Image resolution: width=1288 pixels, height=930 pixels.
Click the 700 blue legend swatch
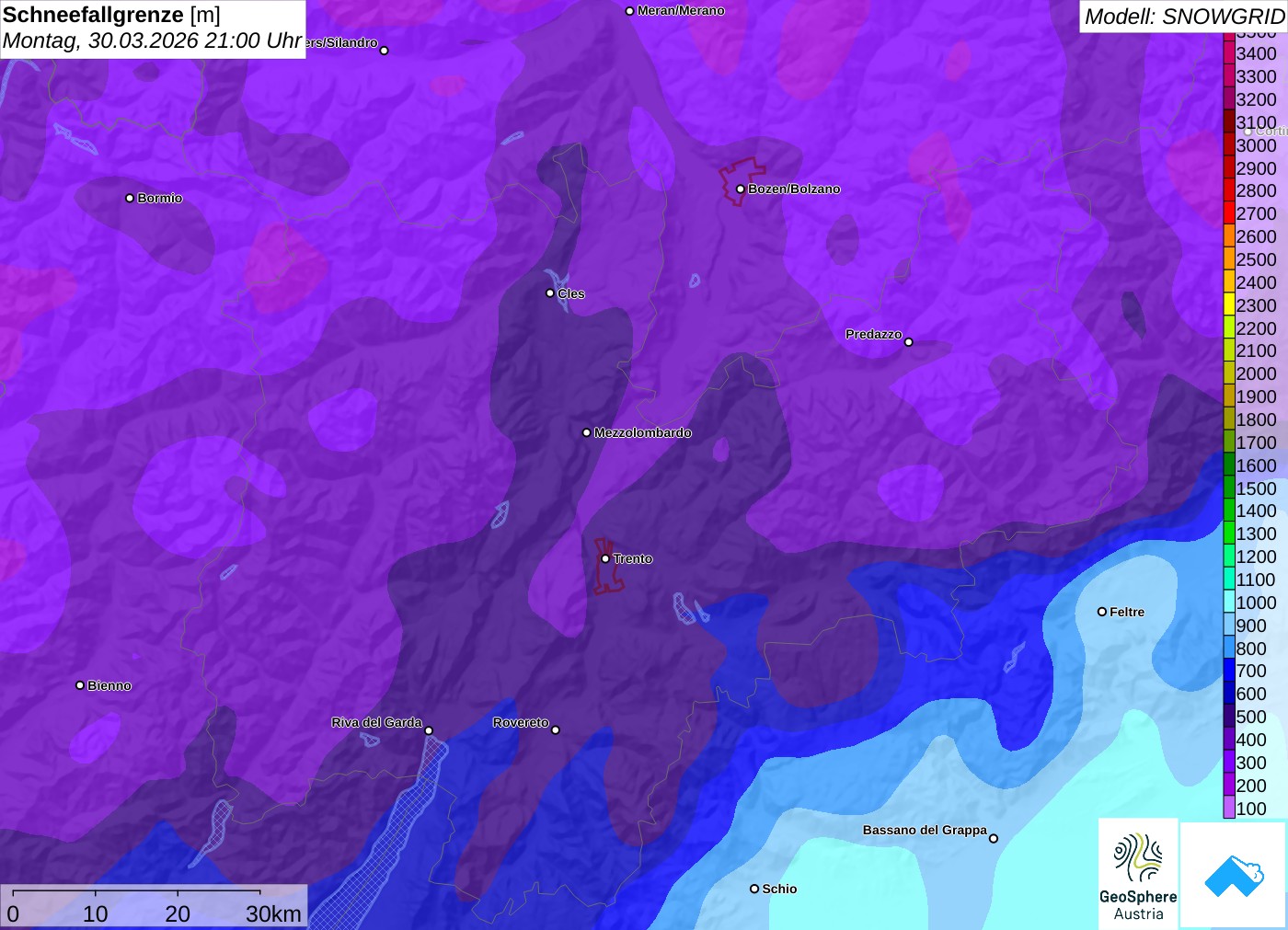click(x=1229, y=671)
